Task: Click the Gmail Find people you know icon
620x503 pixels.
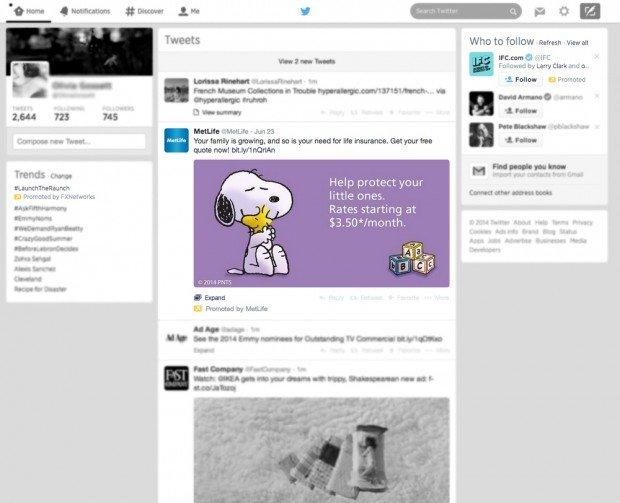Action: (479, 171)
